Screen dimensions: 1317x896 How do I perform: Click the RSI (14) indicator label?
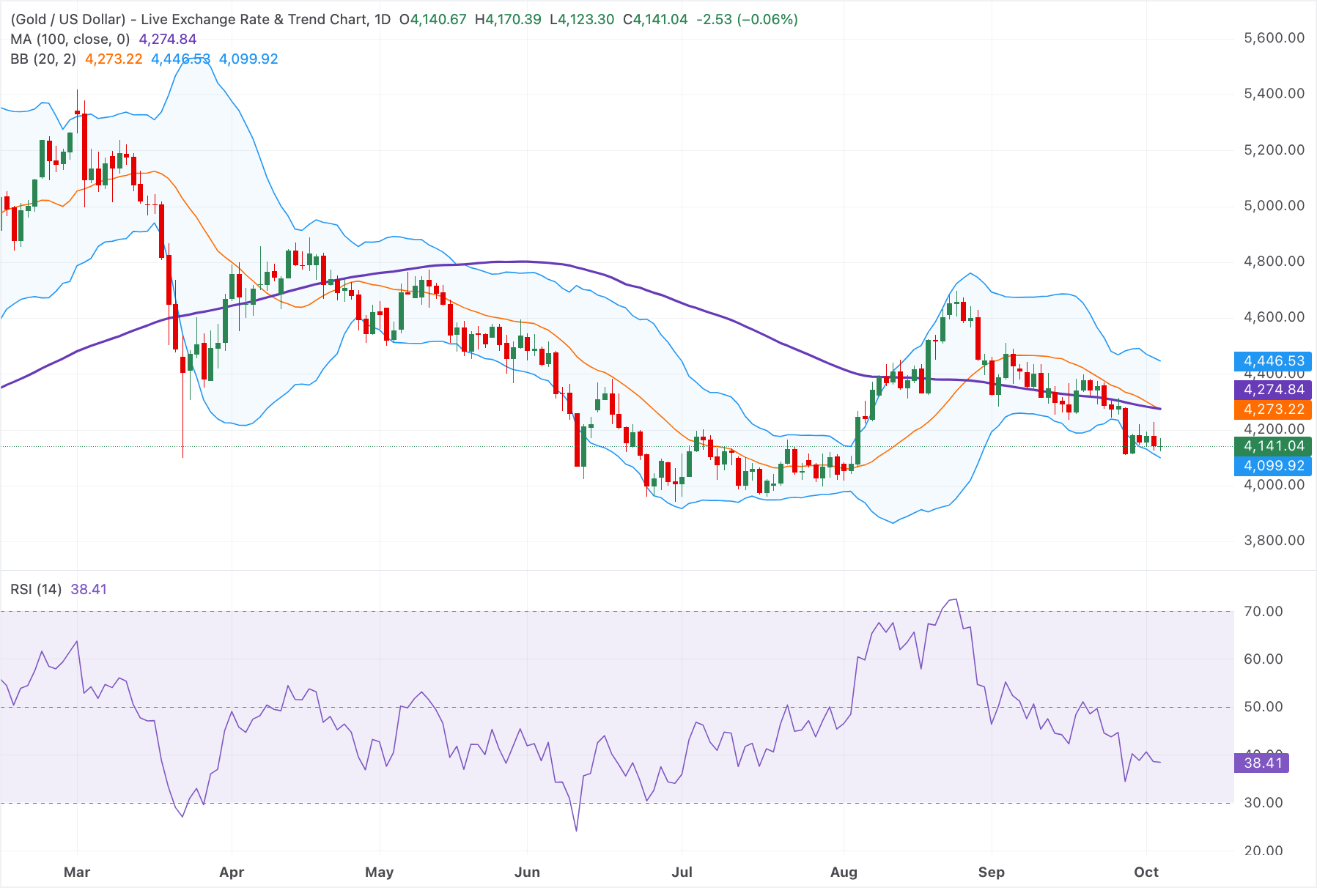tap(36, 589)
